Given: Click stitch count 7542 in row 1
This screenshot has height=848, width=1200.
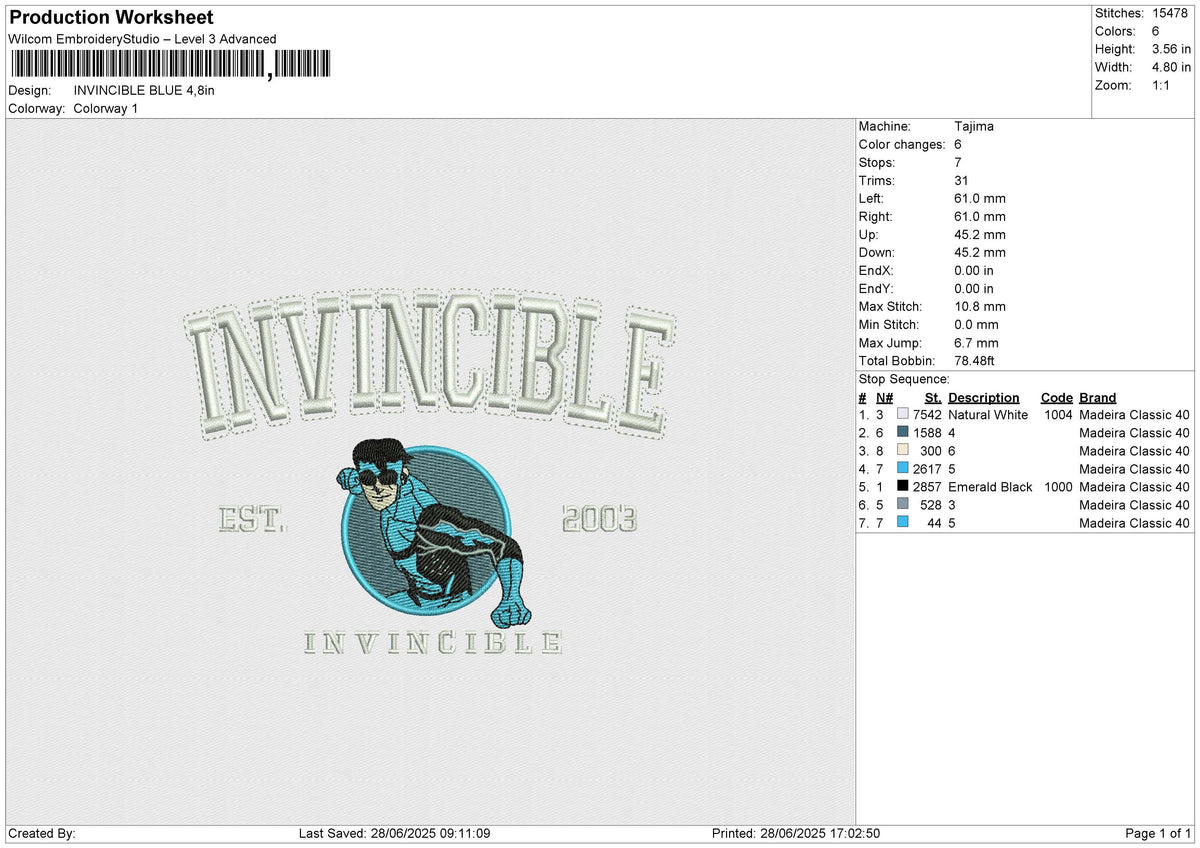Looking at the screenshot, I should (x=927, y=415).
